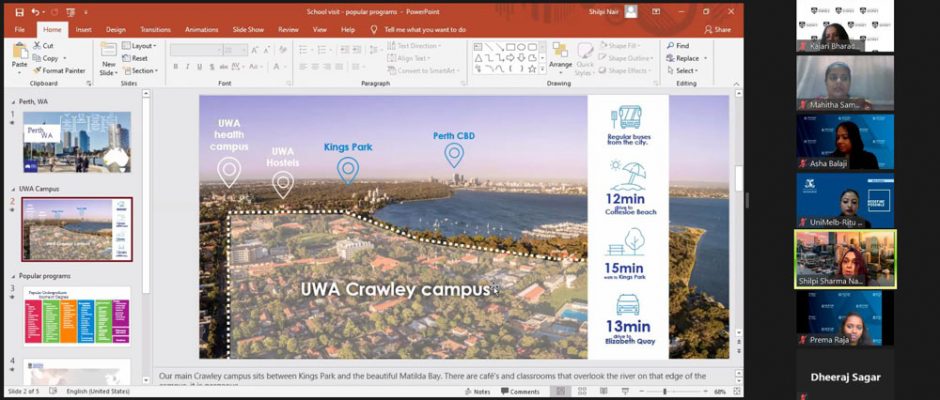Click the 68% zoom level
This screenshot has height=400, width=940.
tap(718, 392)
